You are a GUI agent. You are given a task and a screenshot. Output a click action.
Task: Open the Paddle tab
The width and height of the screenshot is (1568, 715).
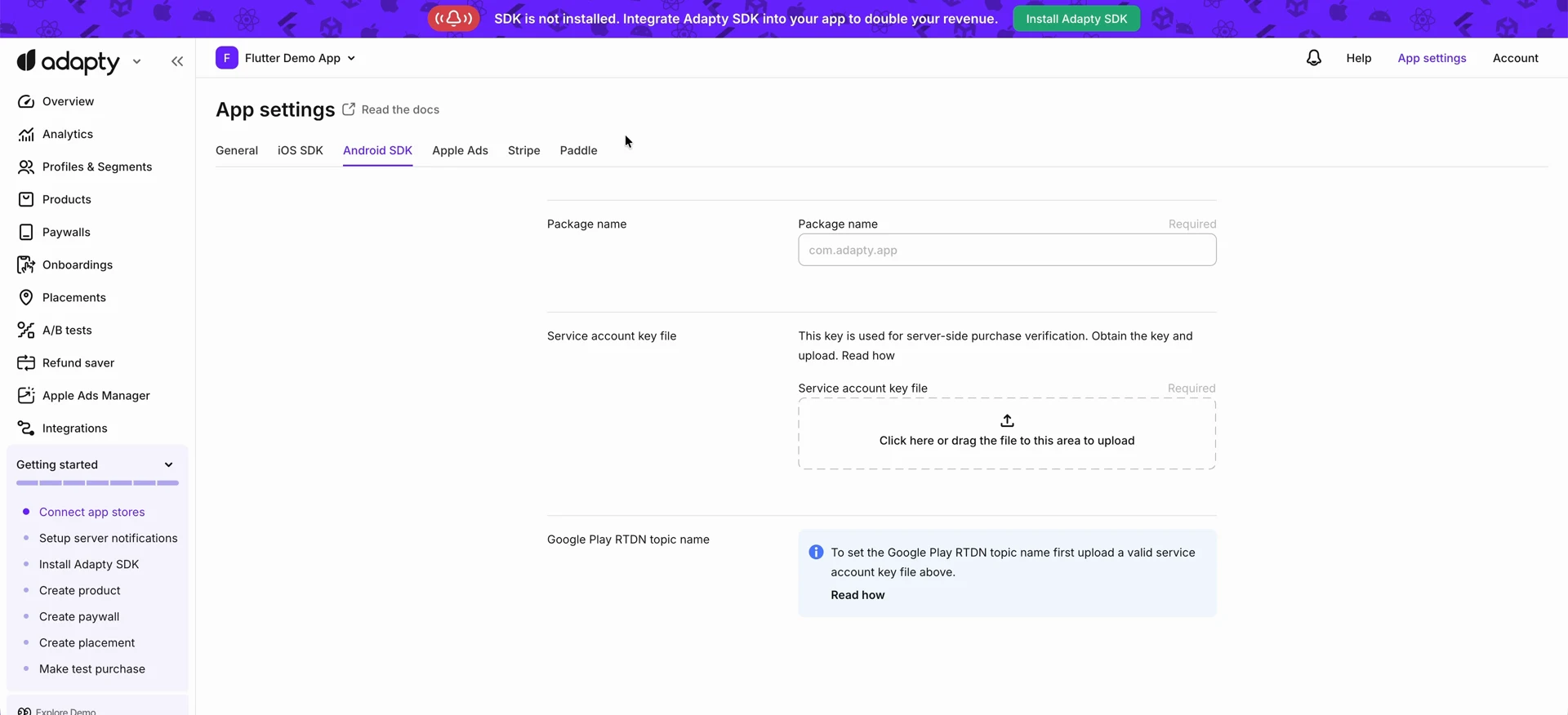pyautogui.click(x=578, y=150)
